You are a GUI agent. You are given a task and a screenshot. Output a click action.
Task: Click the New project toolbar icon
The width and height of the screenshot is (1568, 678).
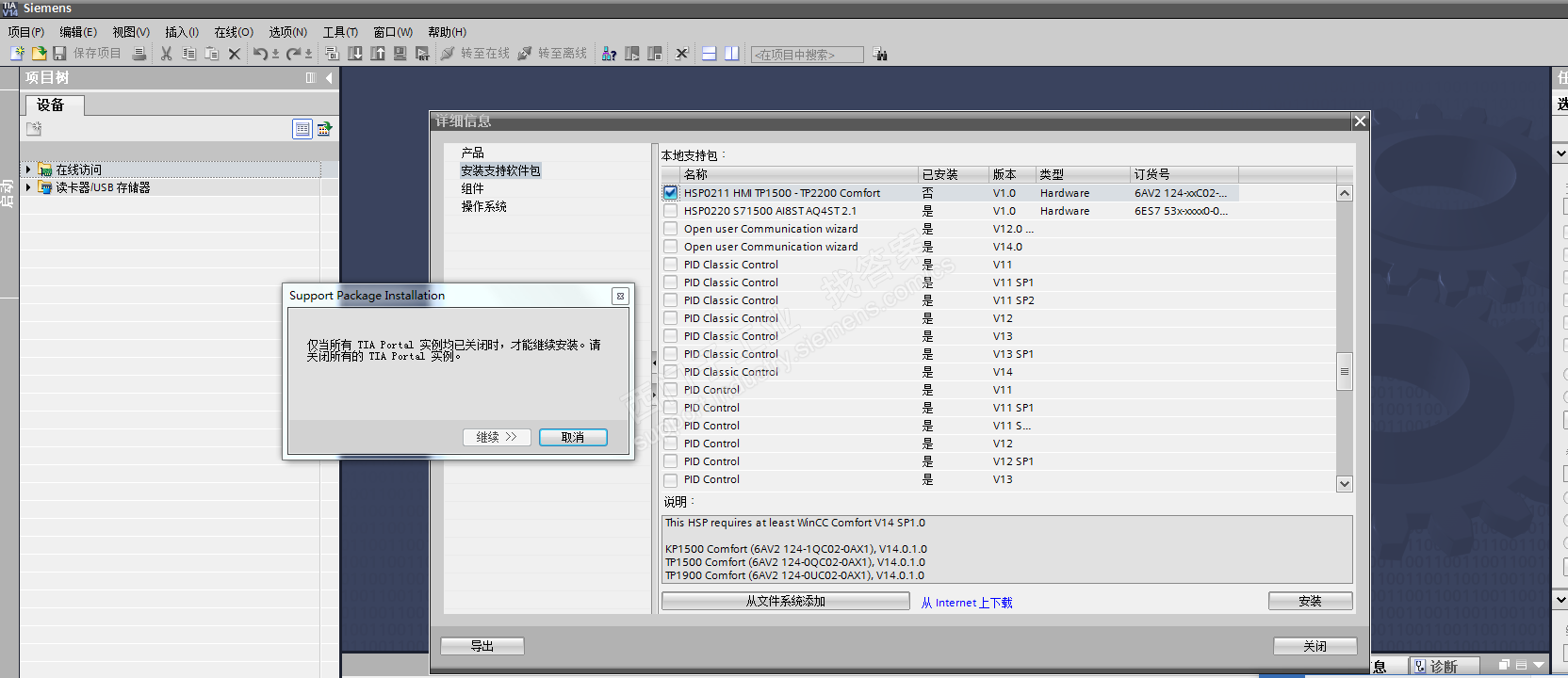tap(17, 54)
